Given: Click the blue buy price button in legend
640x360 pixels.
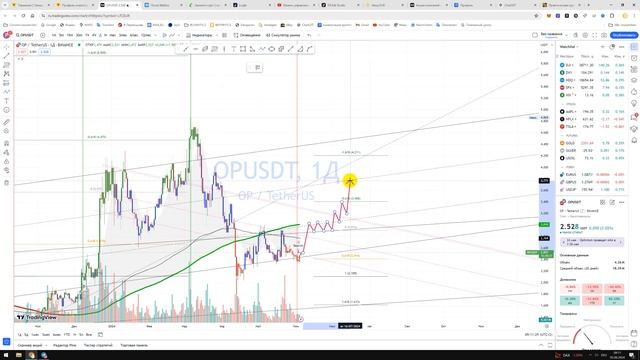Looking at the screenshot, I should (44, 52).
